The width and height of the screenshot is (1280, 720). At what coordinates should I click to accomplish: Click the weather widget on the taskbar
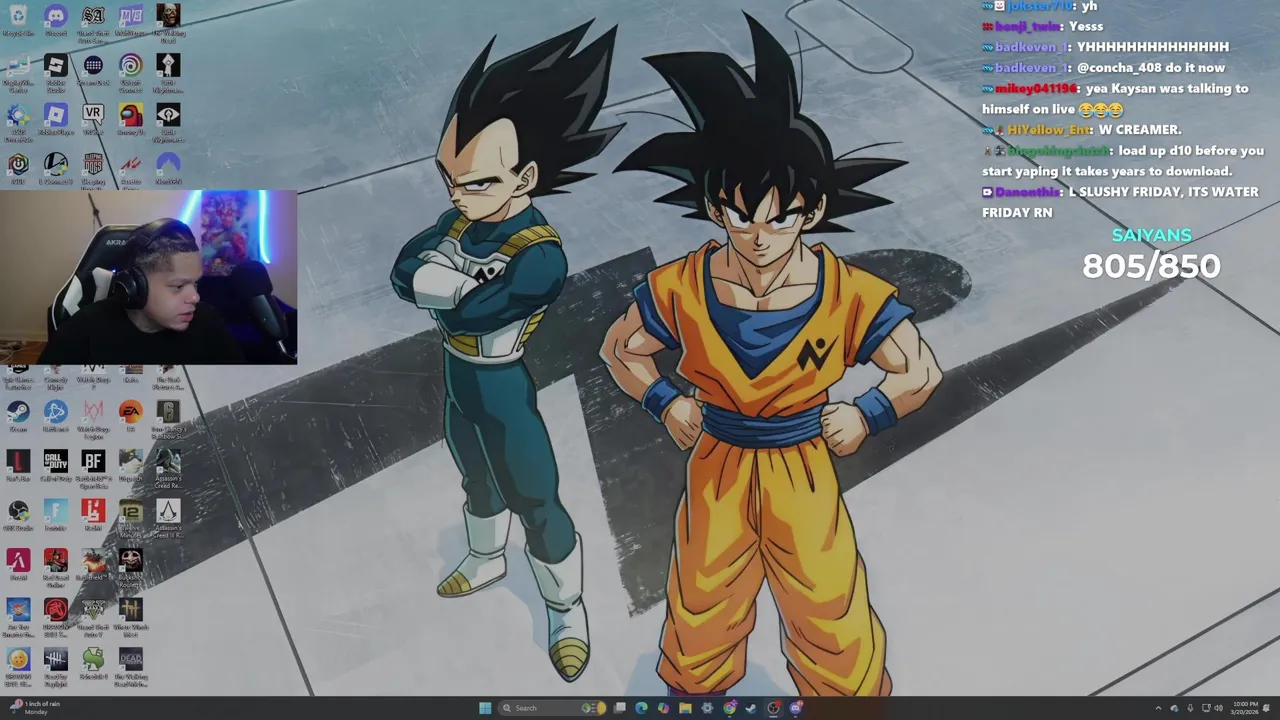(35, 708)
